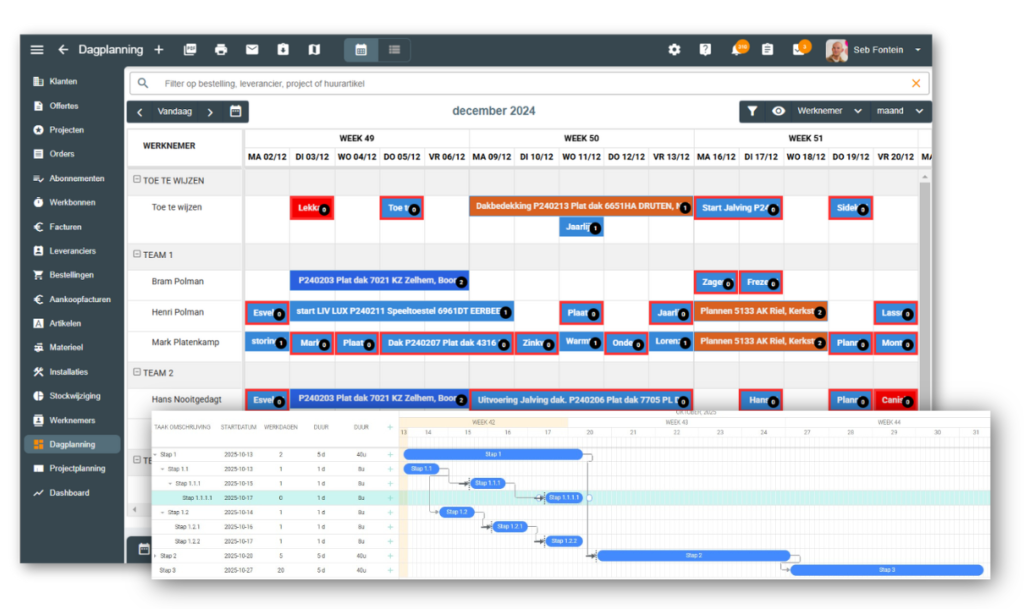Open the hamburger menu in top bar
Image resolution: width=1024 pixels, height=609 pixels.
pyautogui.click(x=37, y=50)
